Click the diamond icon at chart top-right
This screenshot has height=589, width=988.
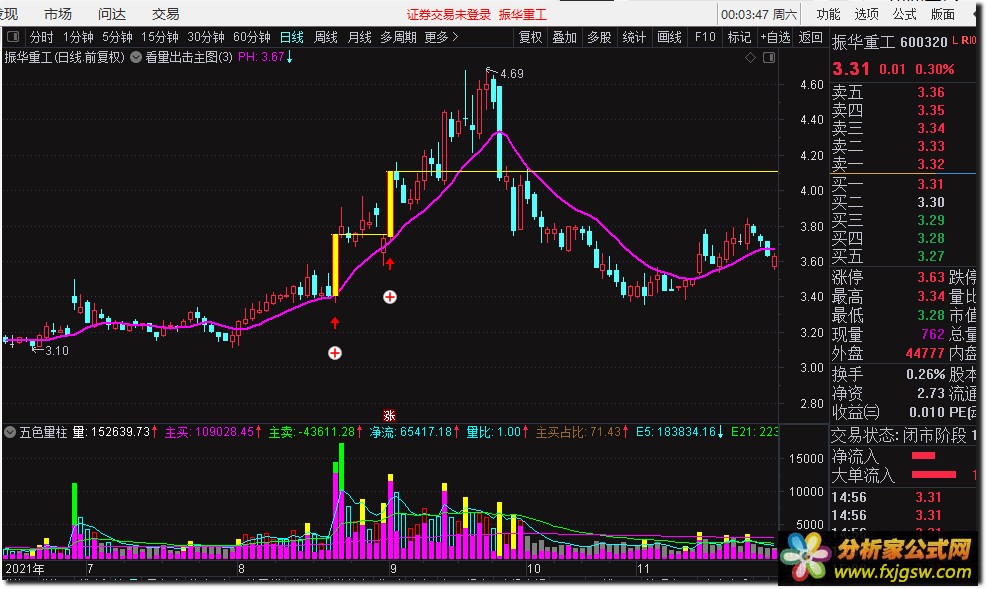pyautogui.click(x=750, y=57)
